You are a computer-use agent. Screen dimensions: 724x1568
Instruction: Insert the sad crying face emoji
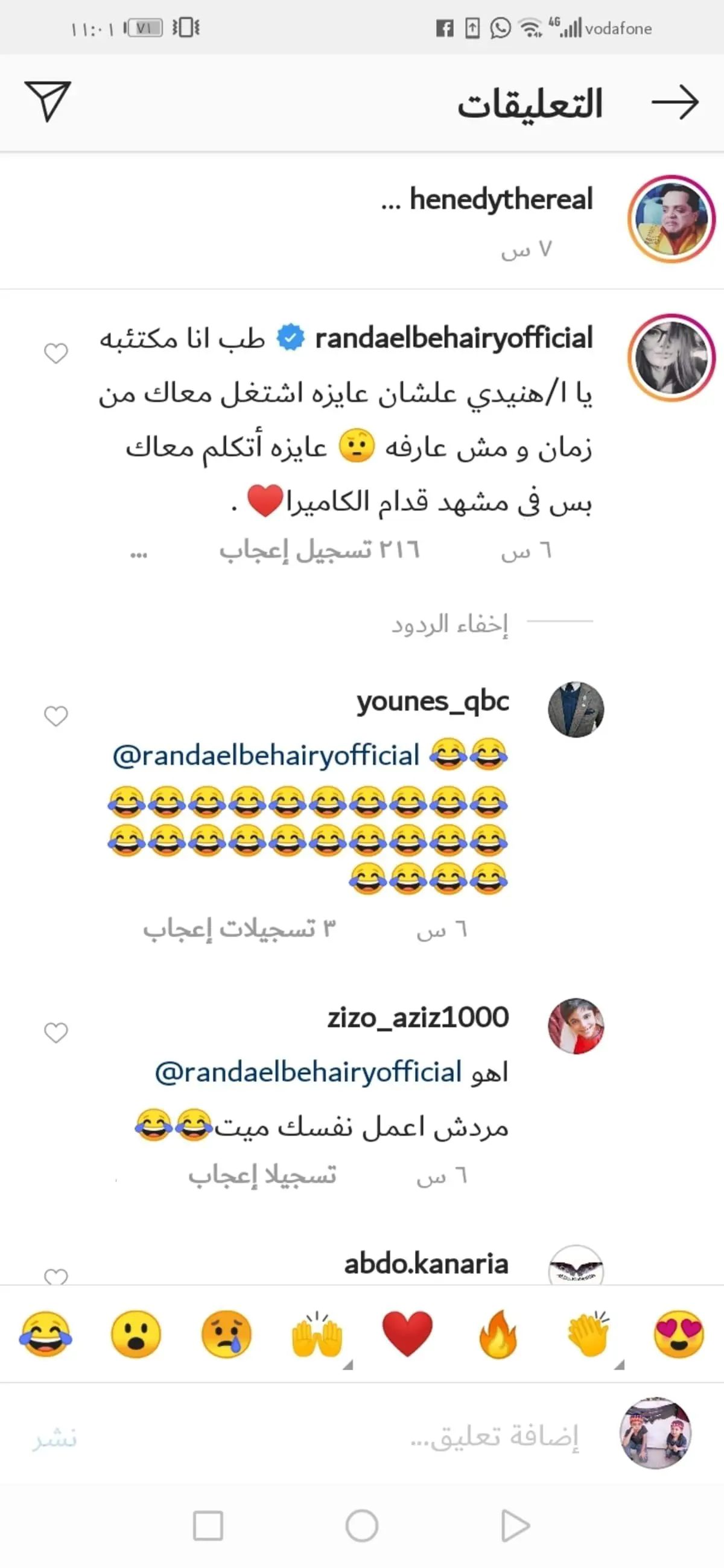(x=226, y=1334)
